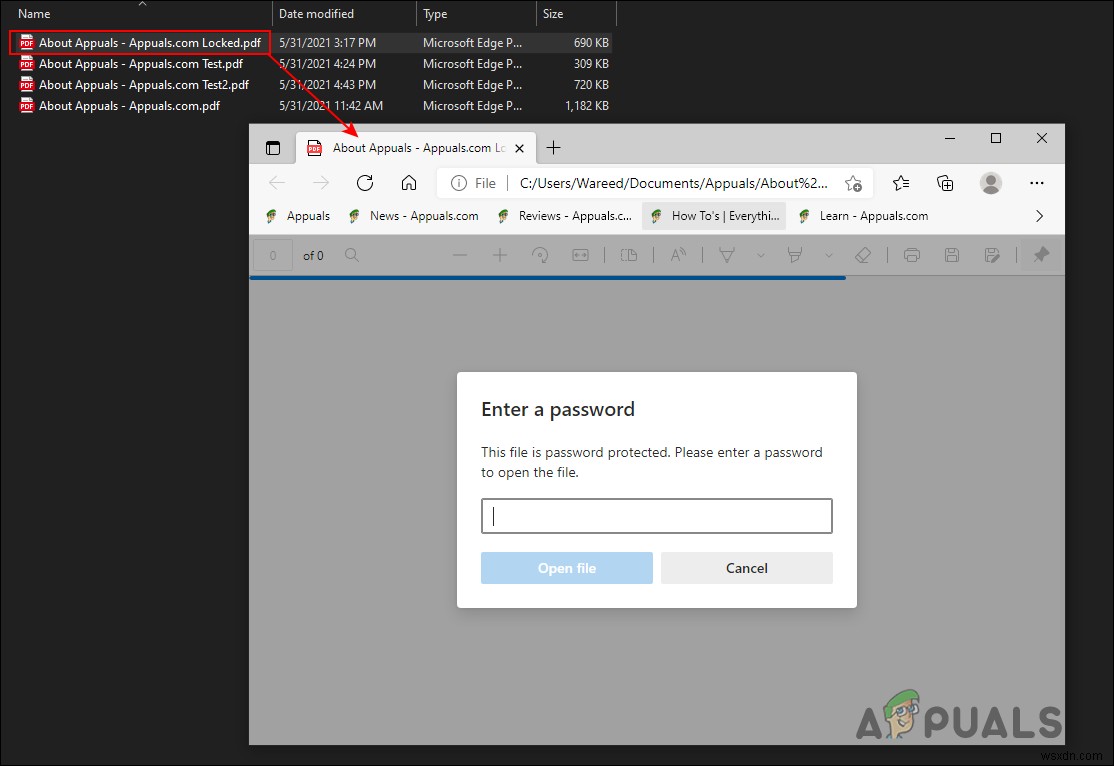Select About Appuals - Appuals.com.pdf file
Image resolution: width=1114 pixels, height=766 pixels.
pyautogui.click(x=129, y=106)
